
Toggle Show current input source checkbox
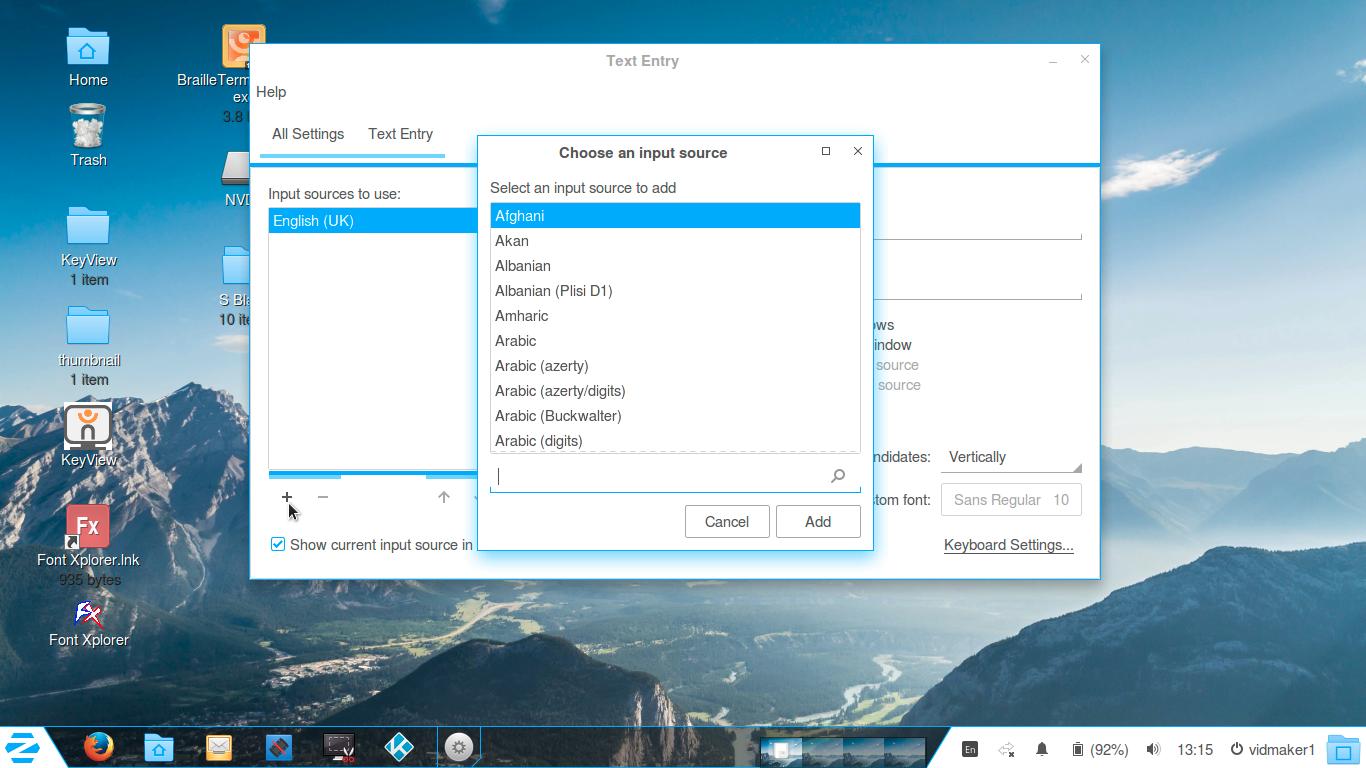coord(278,544)
